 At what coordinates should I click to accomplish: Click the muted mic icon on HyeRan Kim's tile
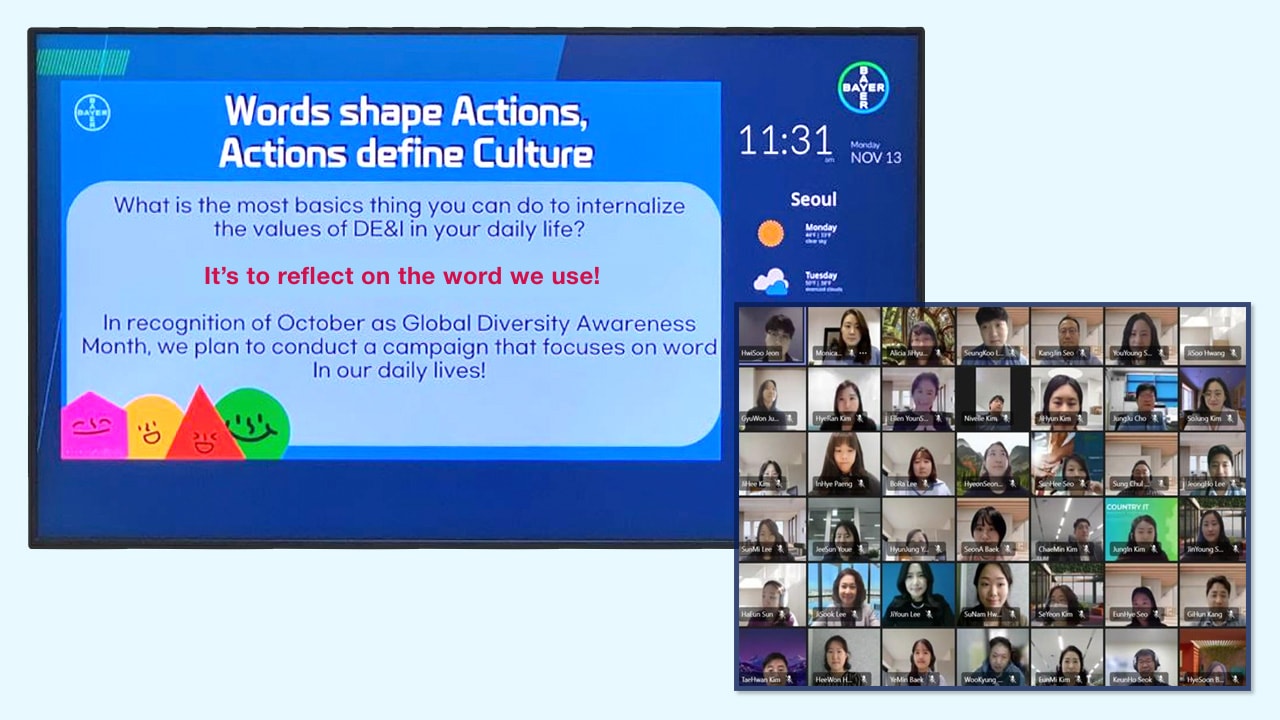pos(860,418)
